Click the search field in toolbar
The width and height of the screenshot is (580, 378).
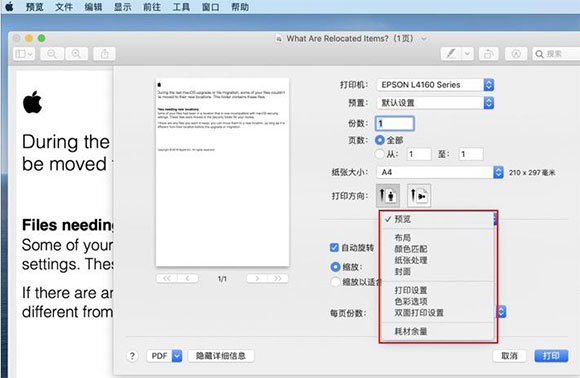click(x=556, y=54)
